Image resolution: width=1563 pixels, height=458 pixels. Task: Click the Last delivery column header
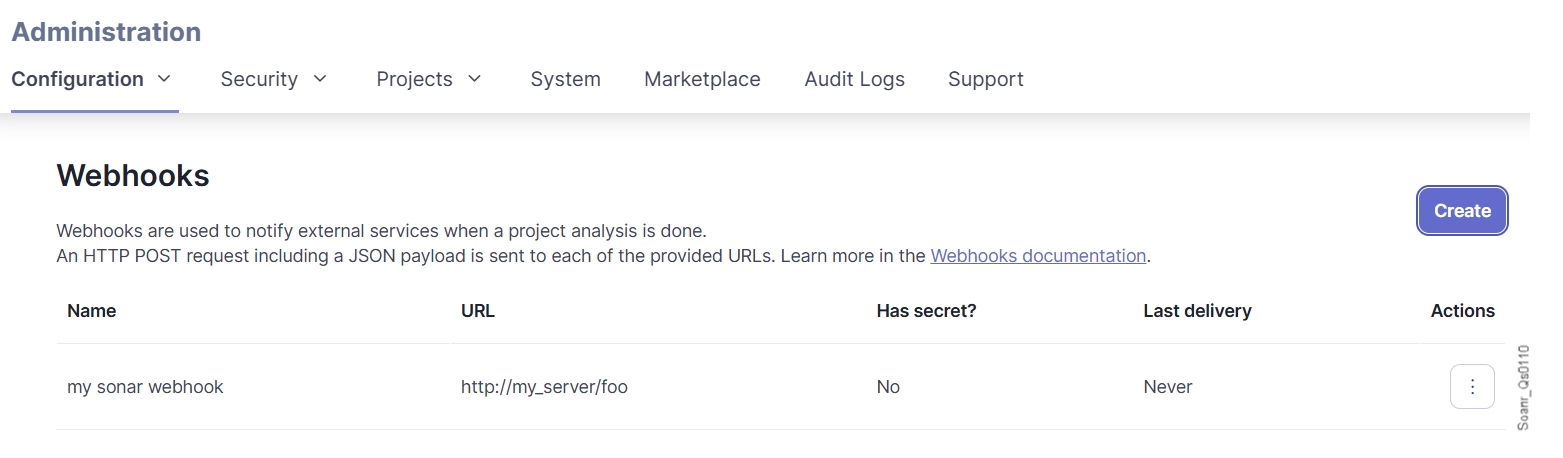pyautogui.click(x=1197, y=311)
